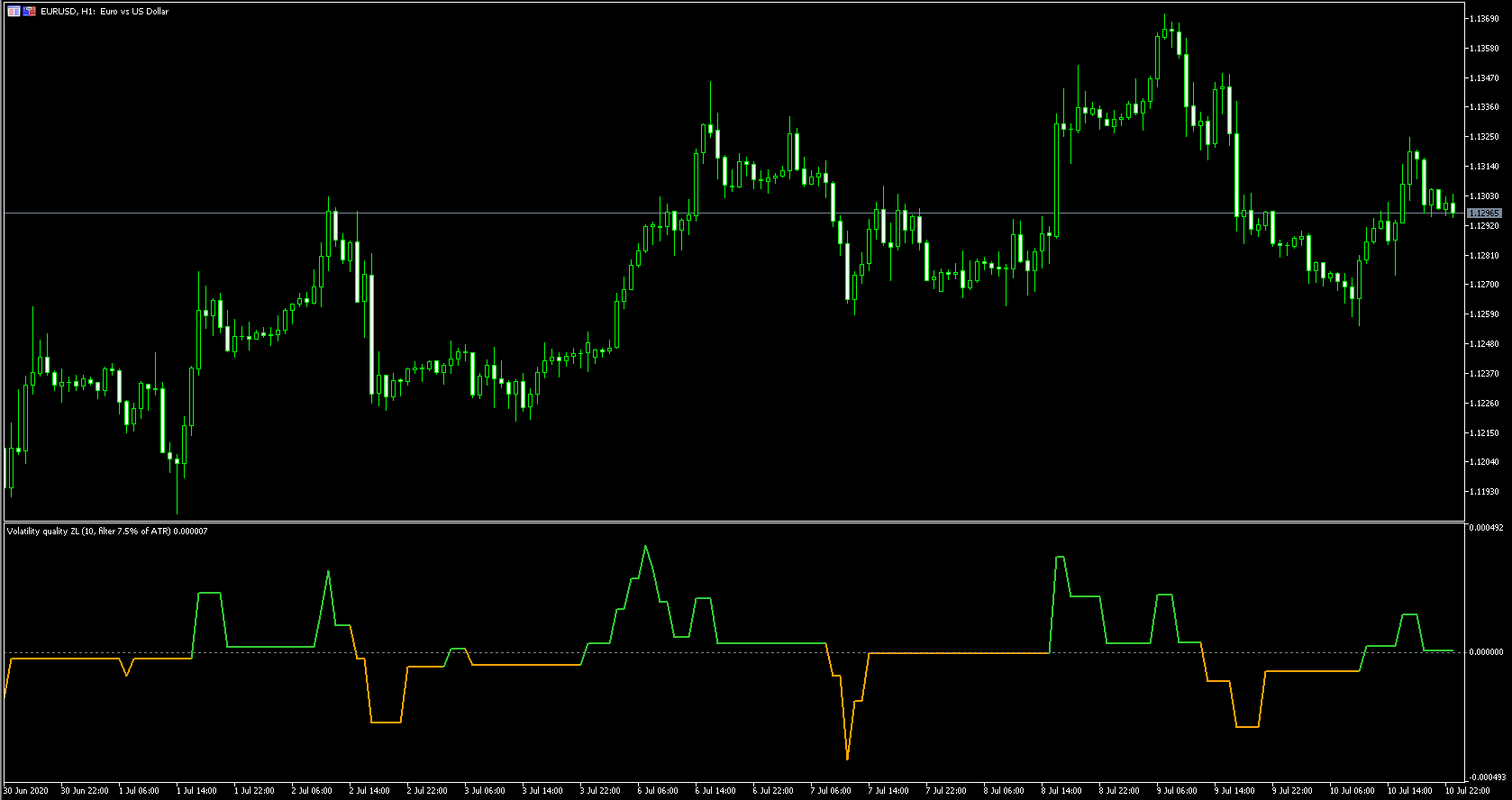Click the 3 Jul 22:00 time label
The width and height of the screenshot is (1512, 800).
pyautogui.click(x=600, y=791)
